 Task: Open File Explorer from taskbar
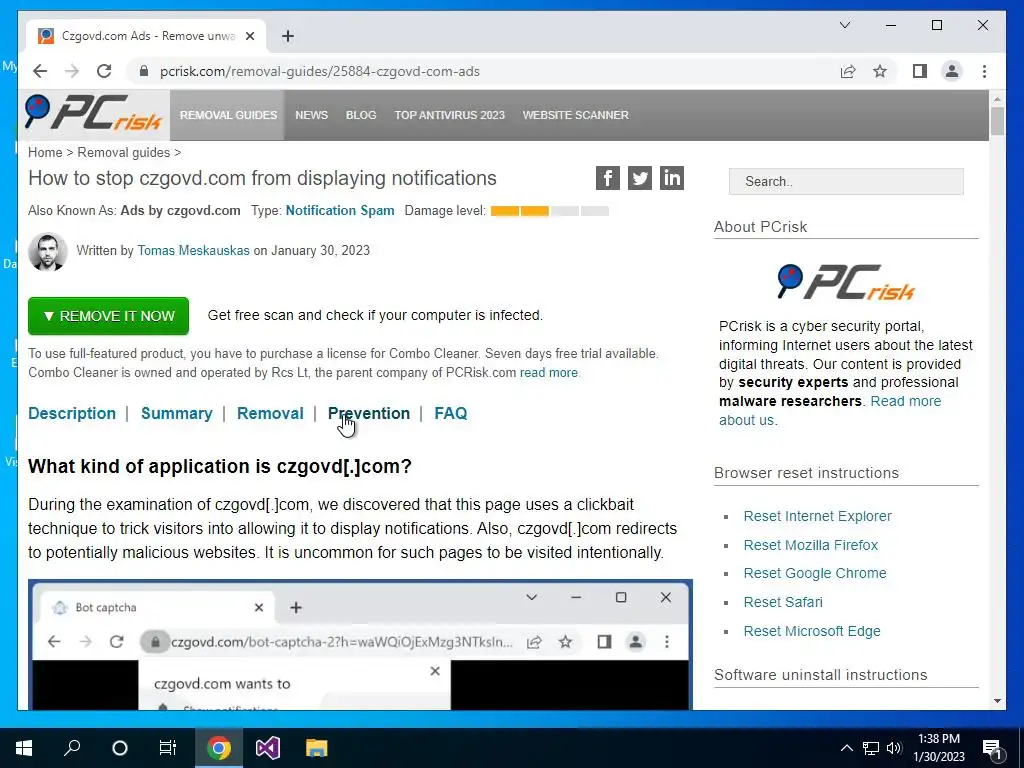(x=316, y=748)
